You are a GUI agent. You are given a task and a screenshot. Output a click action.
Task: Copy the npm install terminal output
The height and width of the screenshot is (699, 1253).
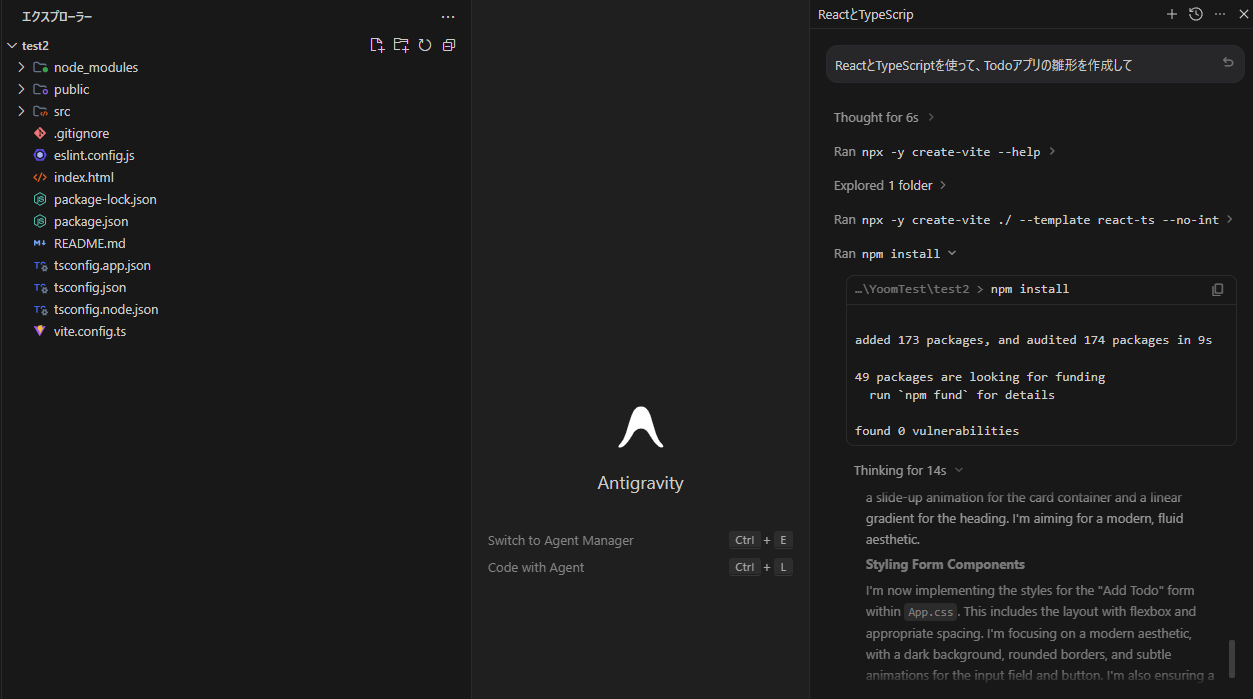1217,290
